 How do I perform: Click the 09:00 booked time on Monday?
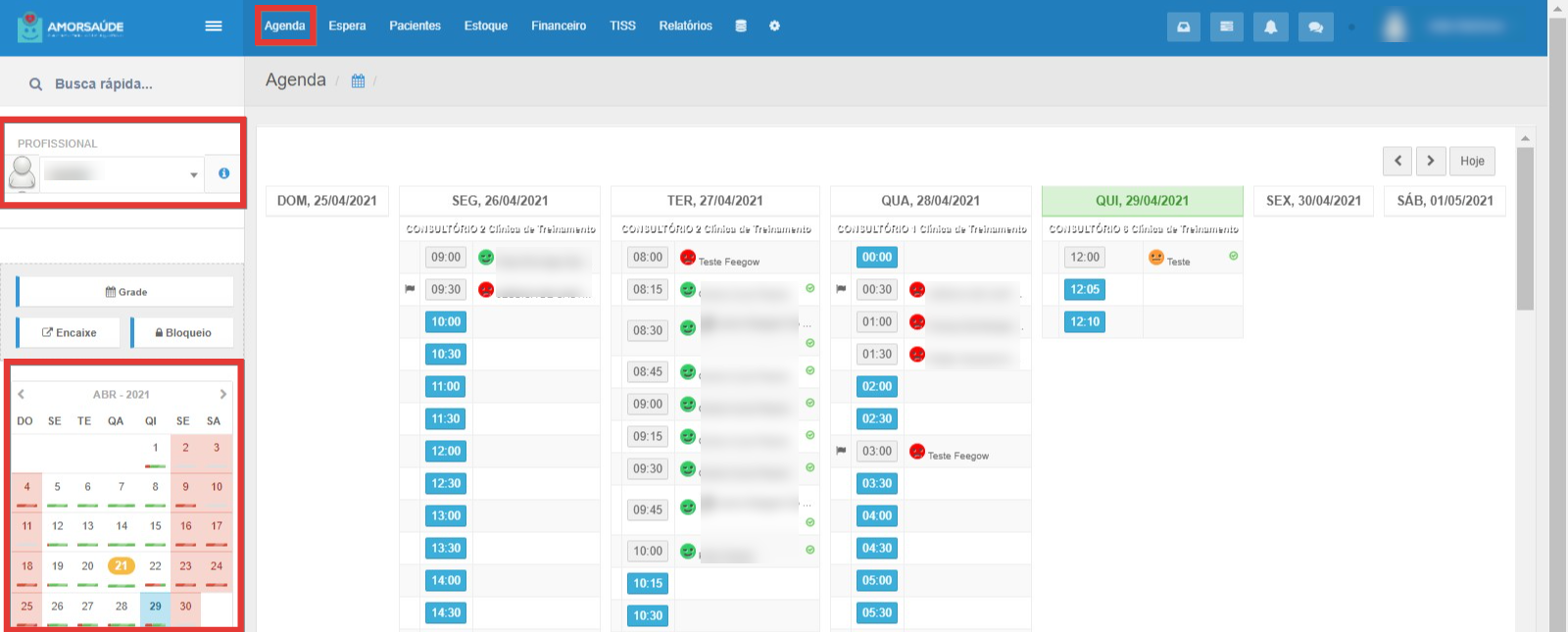coord(446,257)
